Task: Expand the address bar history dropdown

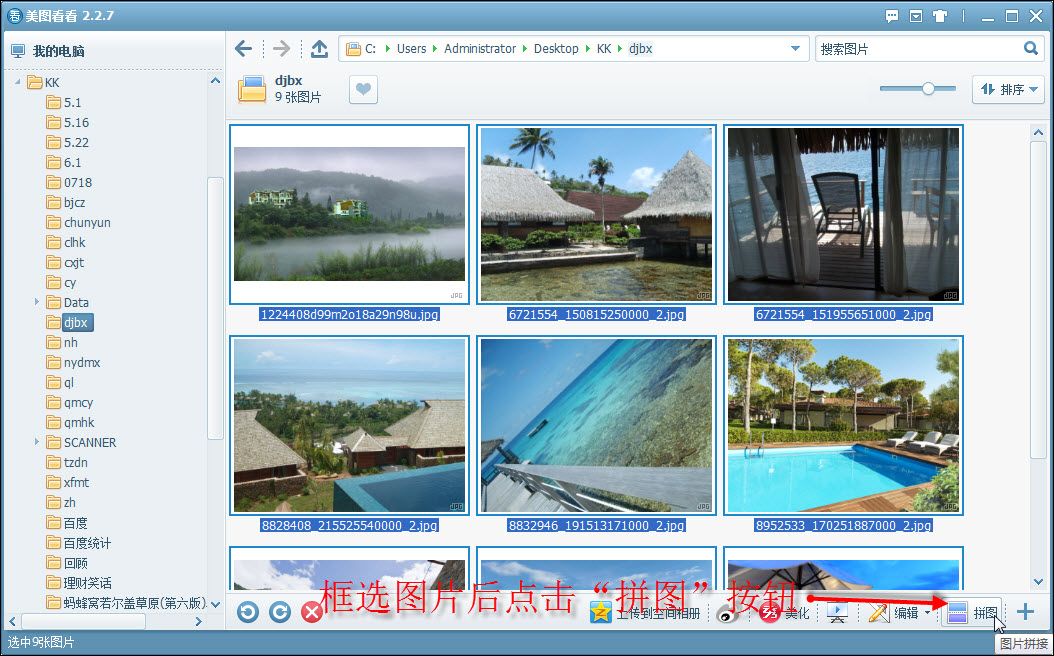Action: click(795, 48)
